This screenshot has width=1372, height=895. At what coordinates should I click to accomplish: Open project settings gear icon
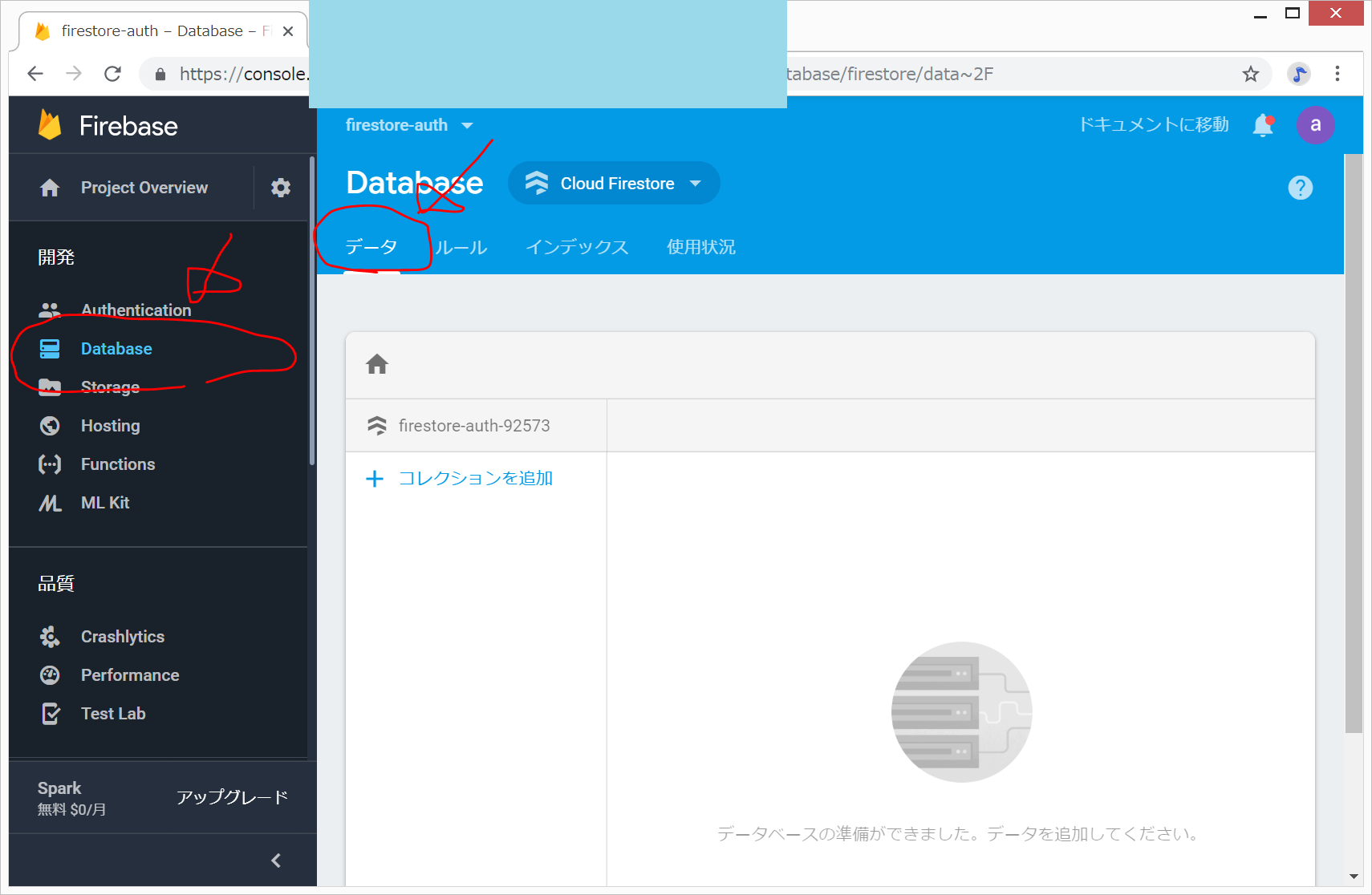[x=281, y=188]
